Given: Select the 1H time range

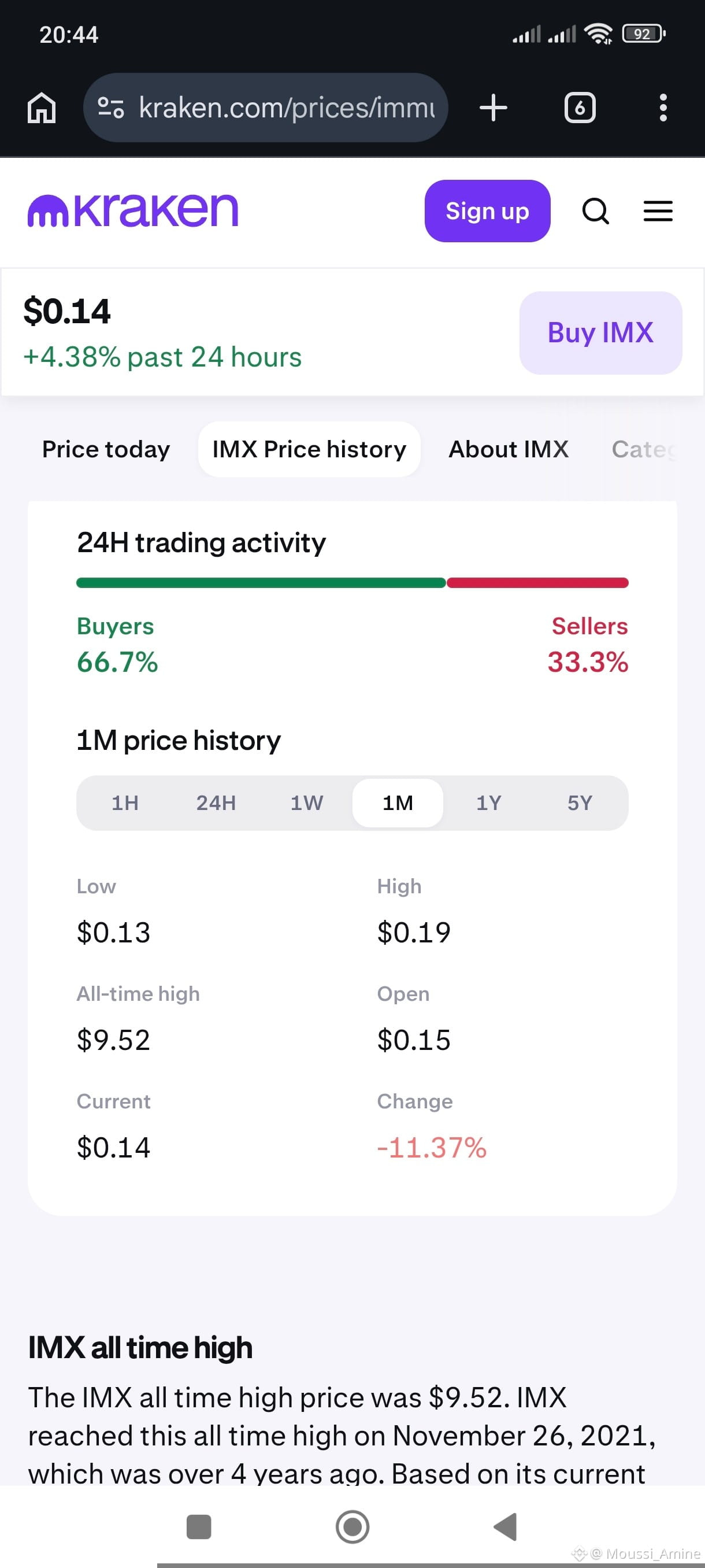Looking at the screenshot, I should (x=125, y=803).
